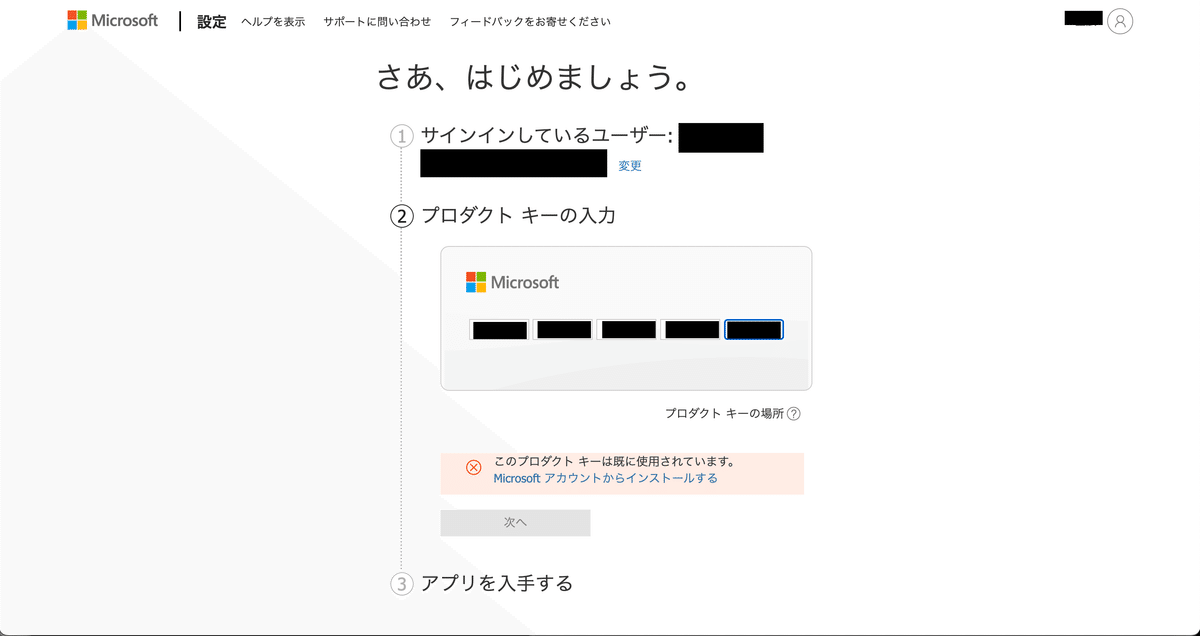Click the サインインしているユーザー step heading
Screen dimensions: 1200x636
pyautogui.click(x=547, y=136)
